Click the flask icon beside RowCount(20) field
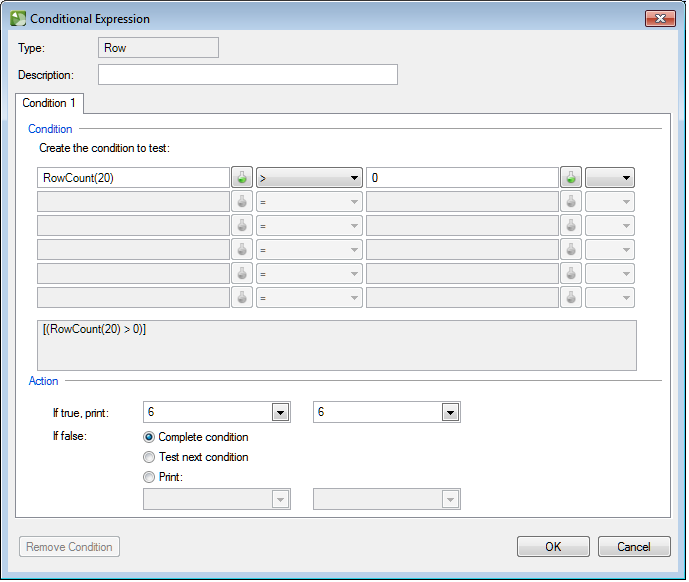Viewport: 689px width, 582px height. pos(242,178)
